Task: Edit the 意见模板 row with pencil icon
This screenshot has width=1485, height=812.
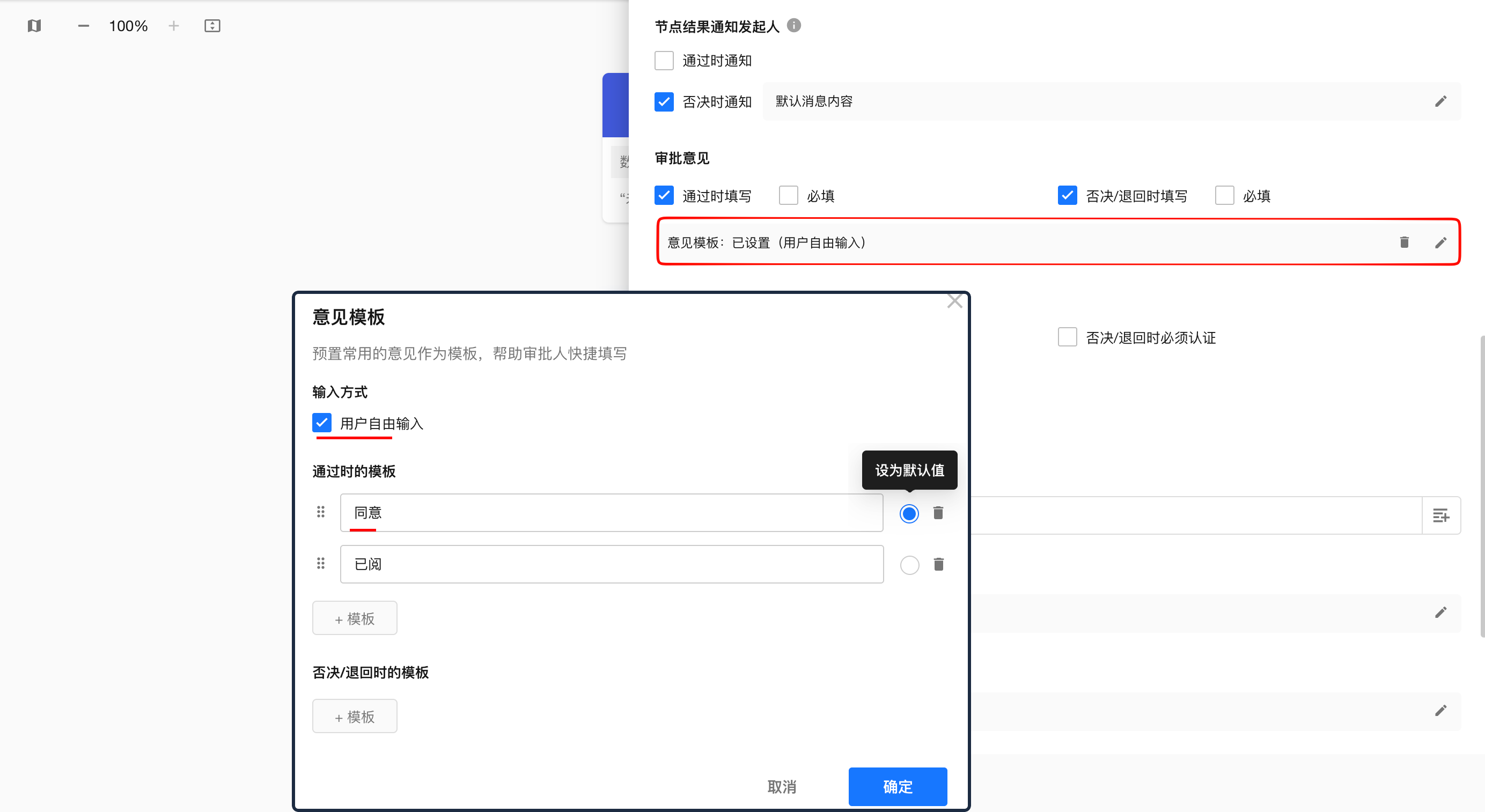Action: pyautogui.click(x=1440, y=242)
